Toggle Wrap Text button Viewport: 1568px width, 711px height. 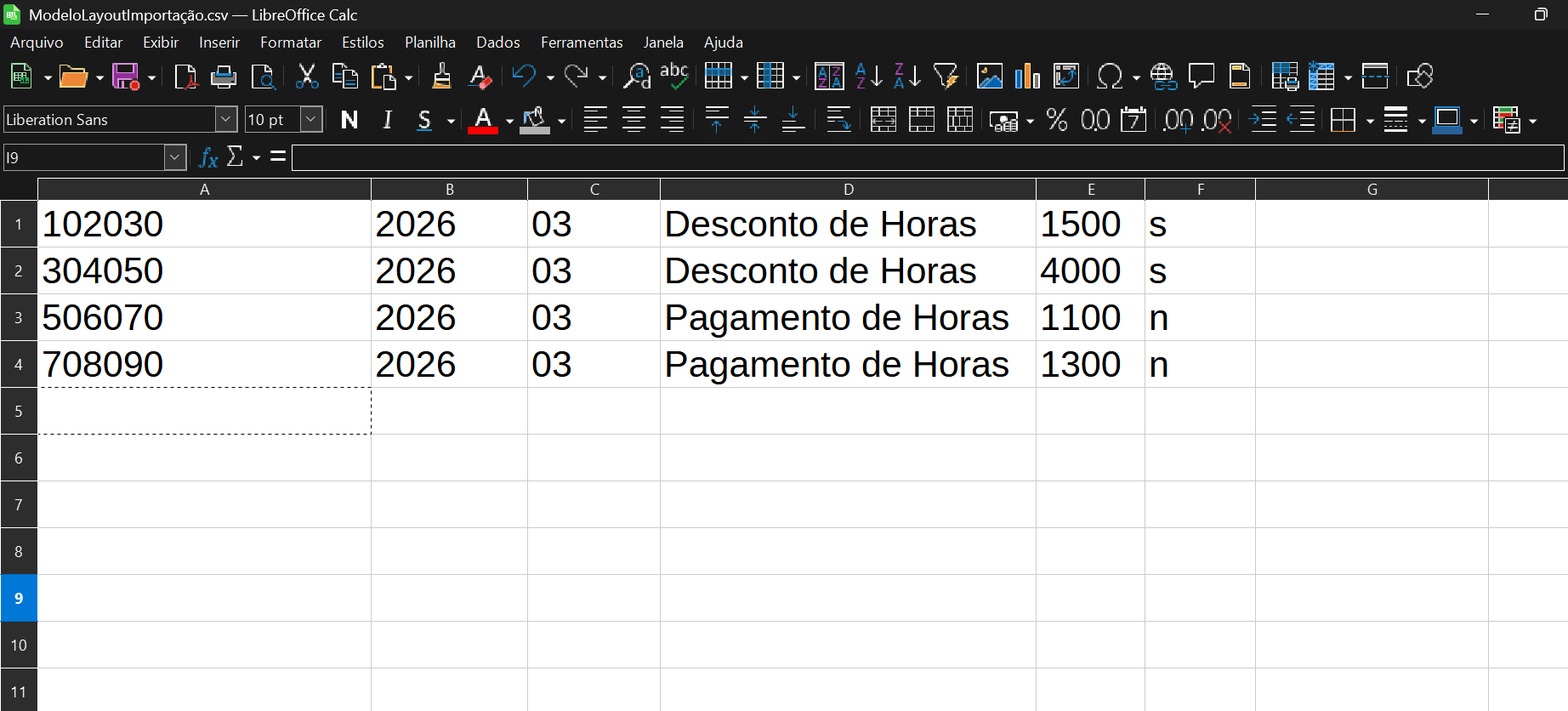838,120
